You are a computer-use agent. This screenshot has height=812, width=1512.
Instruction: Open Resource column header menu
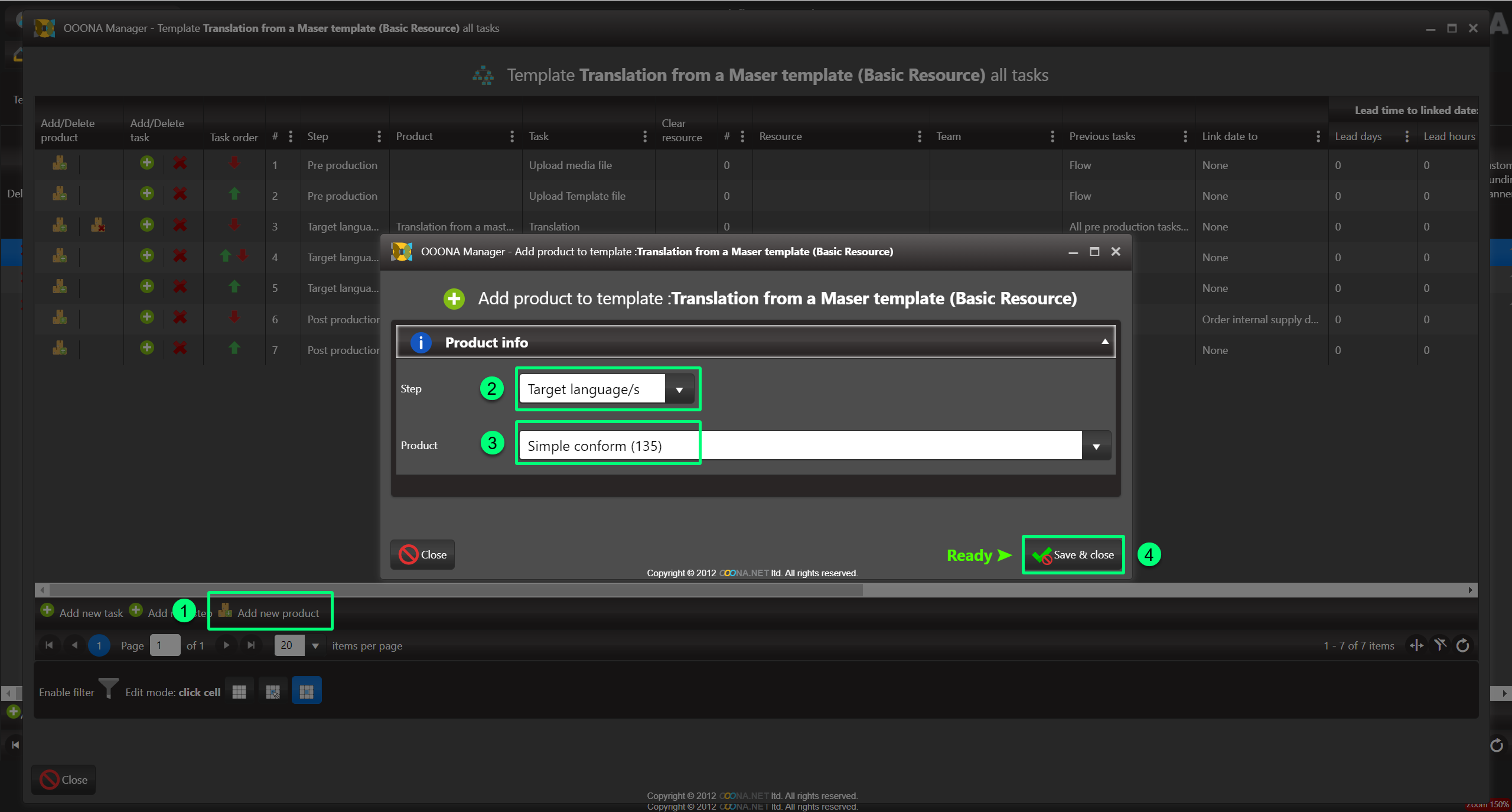(x=919, y=137)
